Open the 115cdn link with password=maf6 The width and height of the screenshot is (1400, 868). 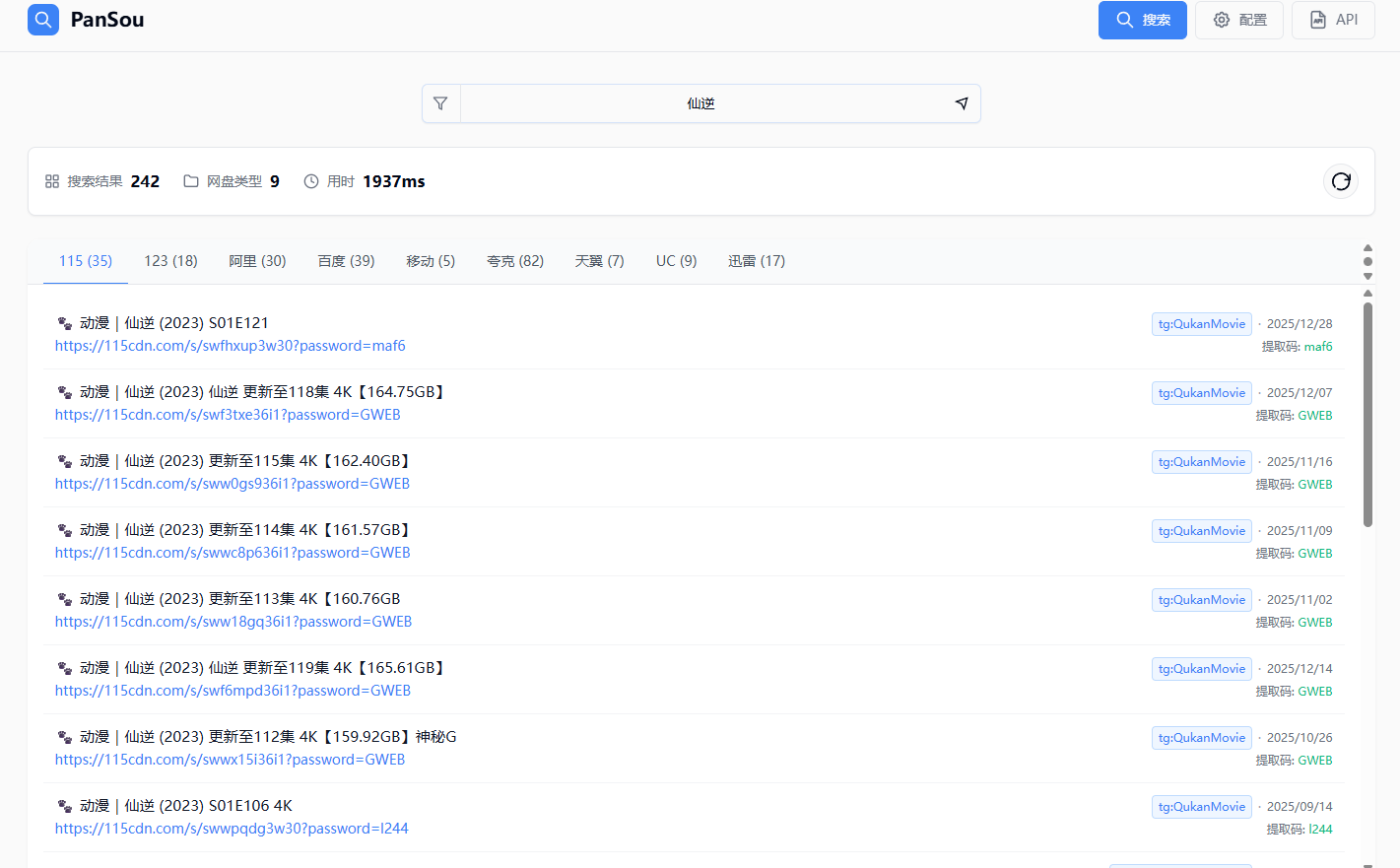(230, 346)
